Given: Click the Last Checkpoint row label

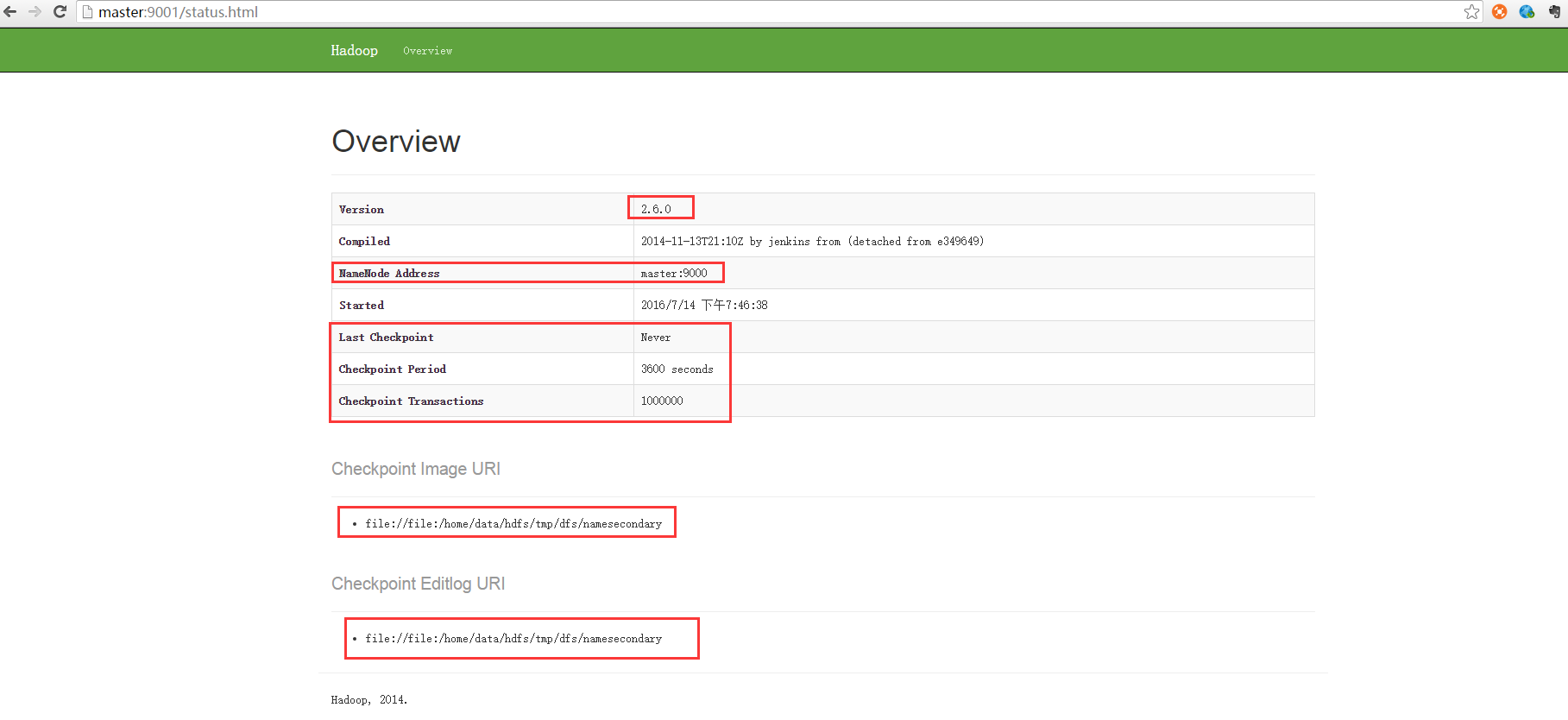Looking at the screenshot, I should (x=386, y=338).
